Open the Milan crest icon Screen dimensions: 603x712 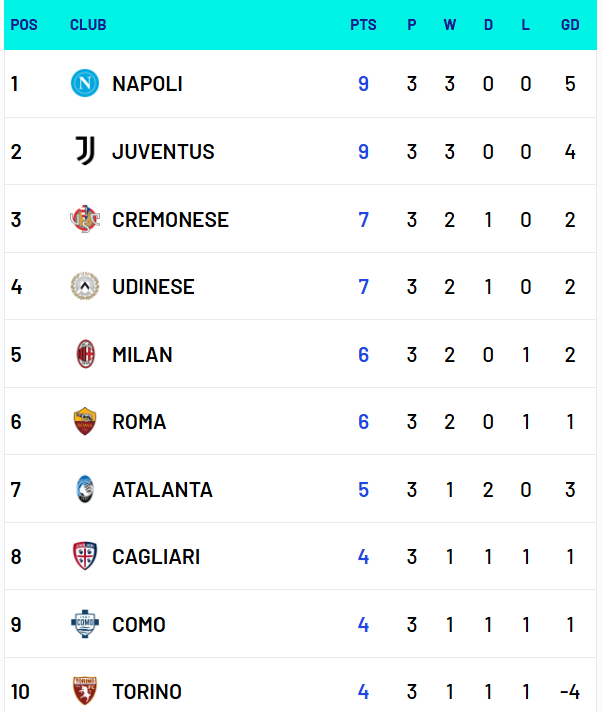85,354
